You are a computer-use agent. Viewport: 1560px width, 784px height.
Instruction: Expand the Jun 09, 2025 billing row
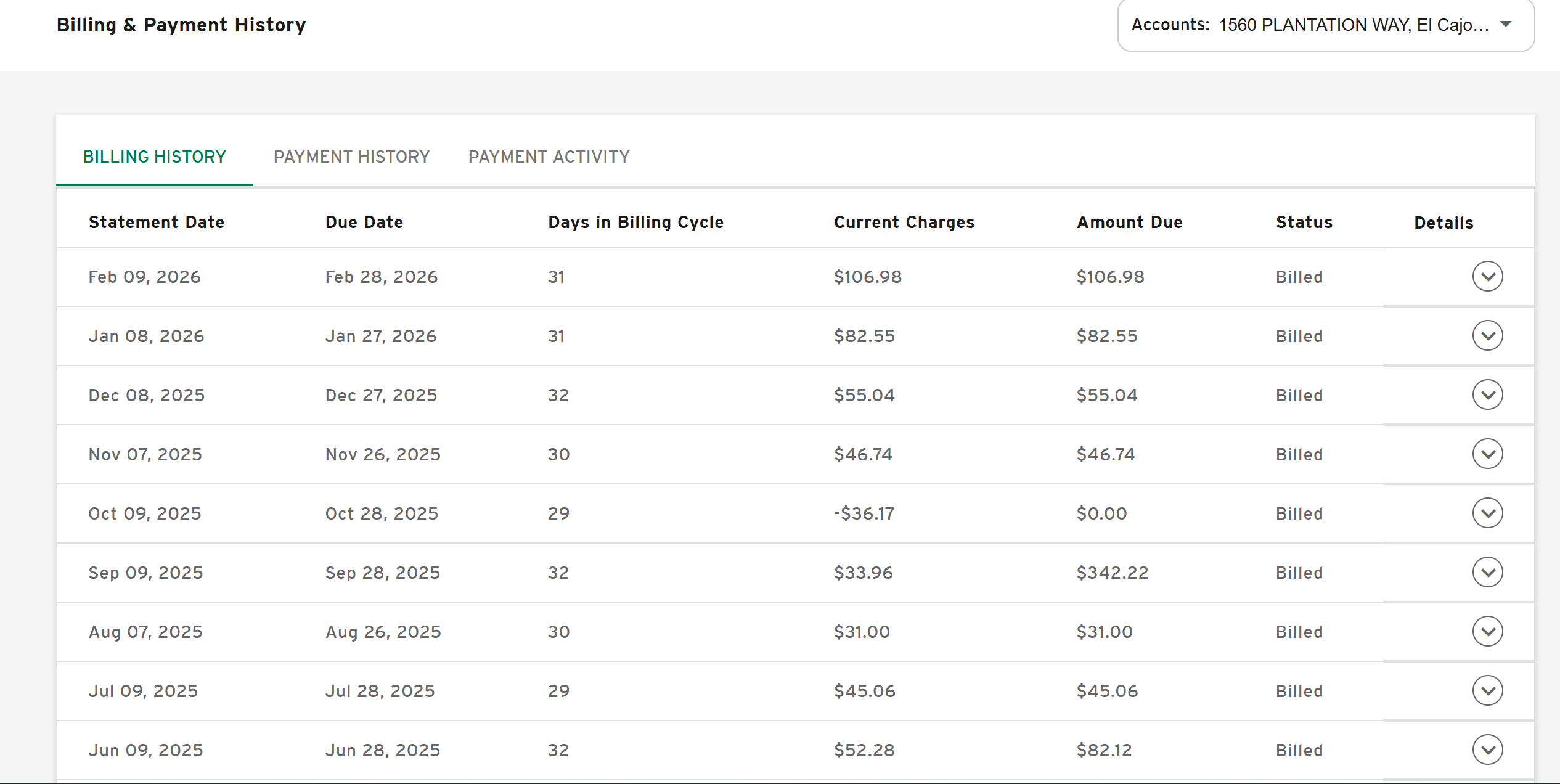pos(1487,749)
